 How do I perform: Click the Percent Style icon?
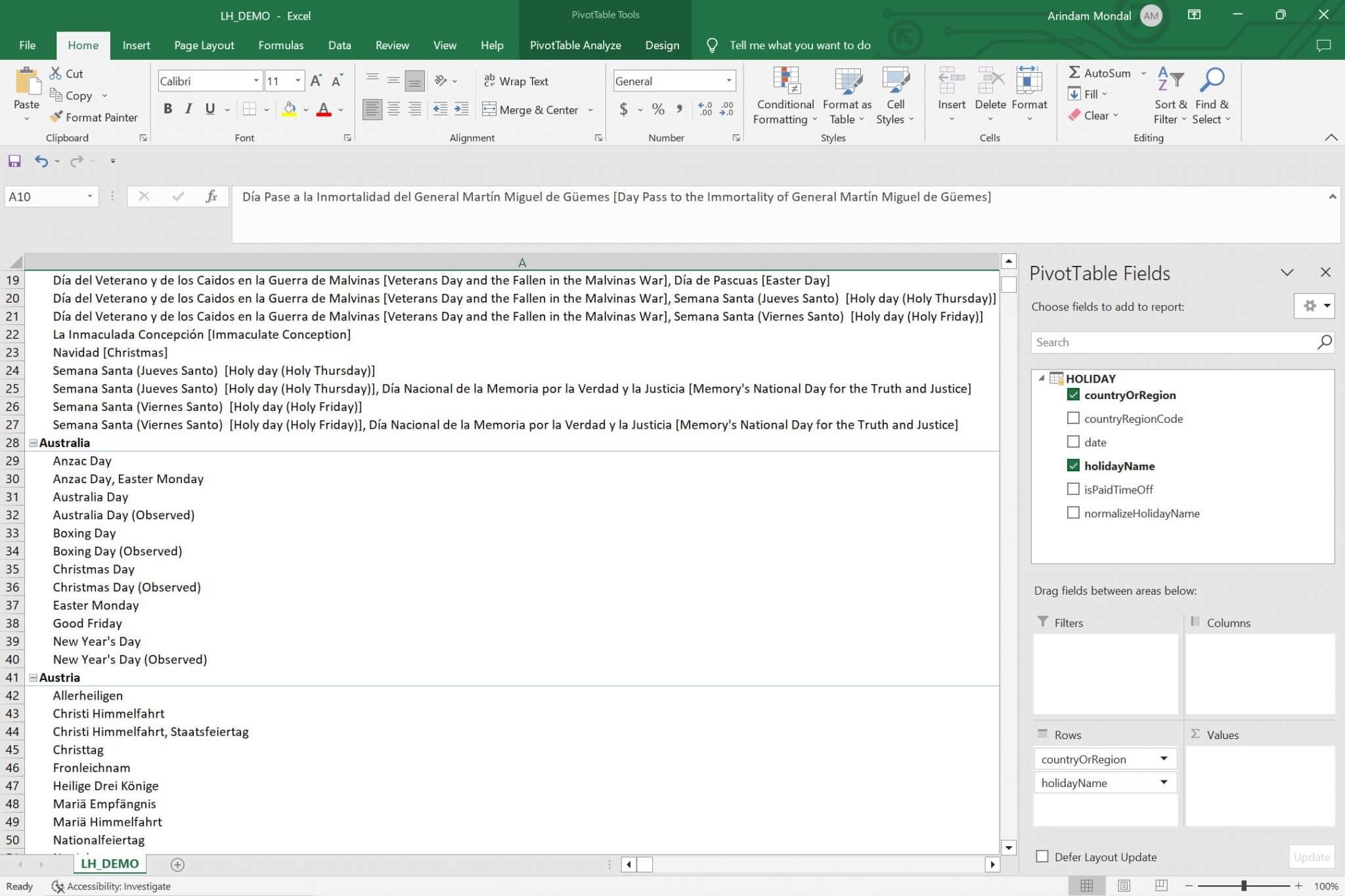pyautogui.click(x=658, y=109)
